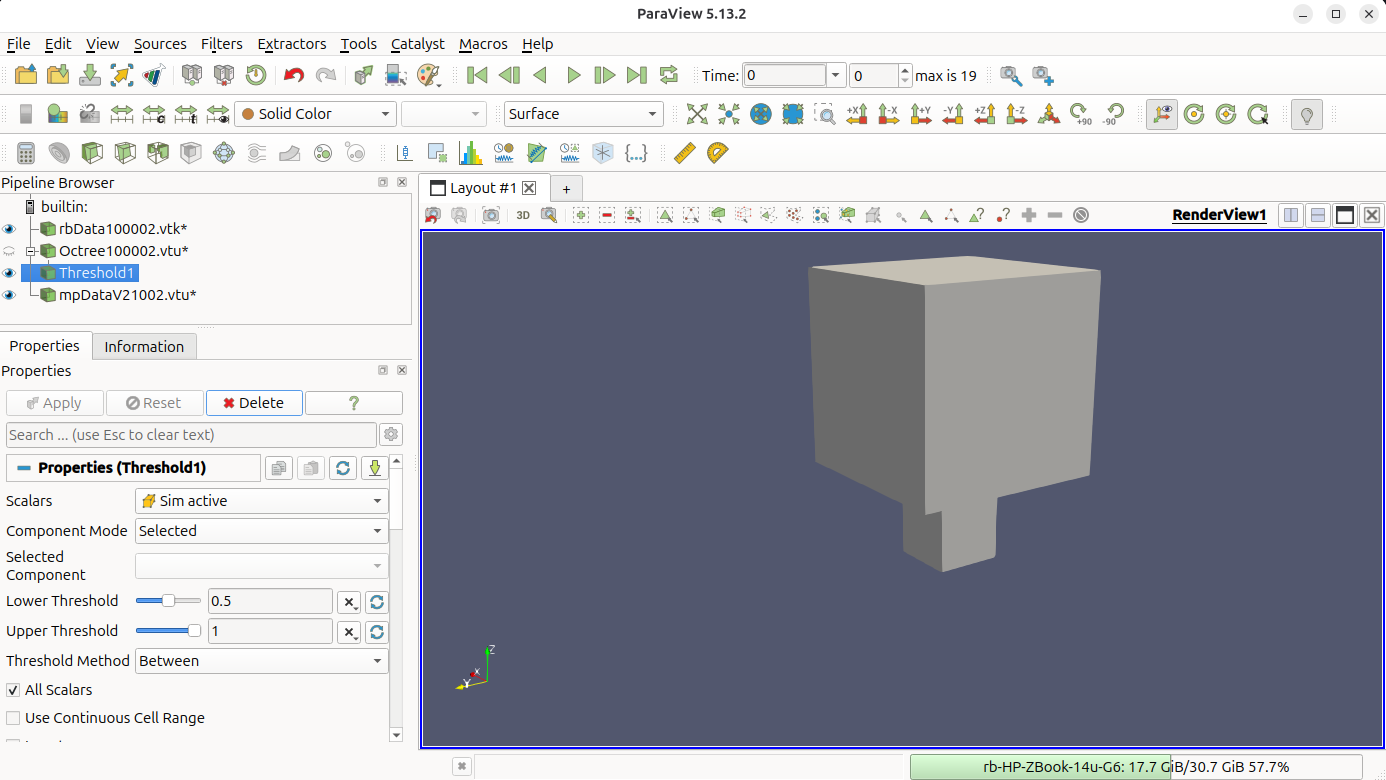
Task: Toggle animation loop
Action: 669,75
